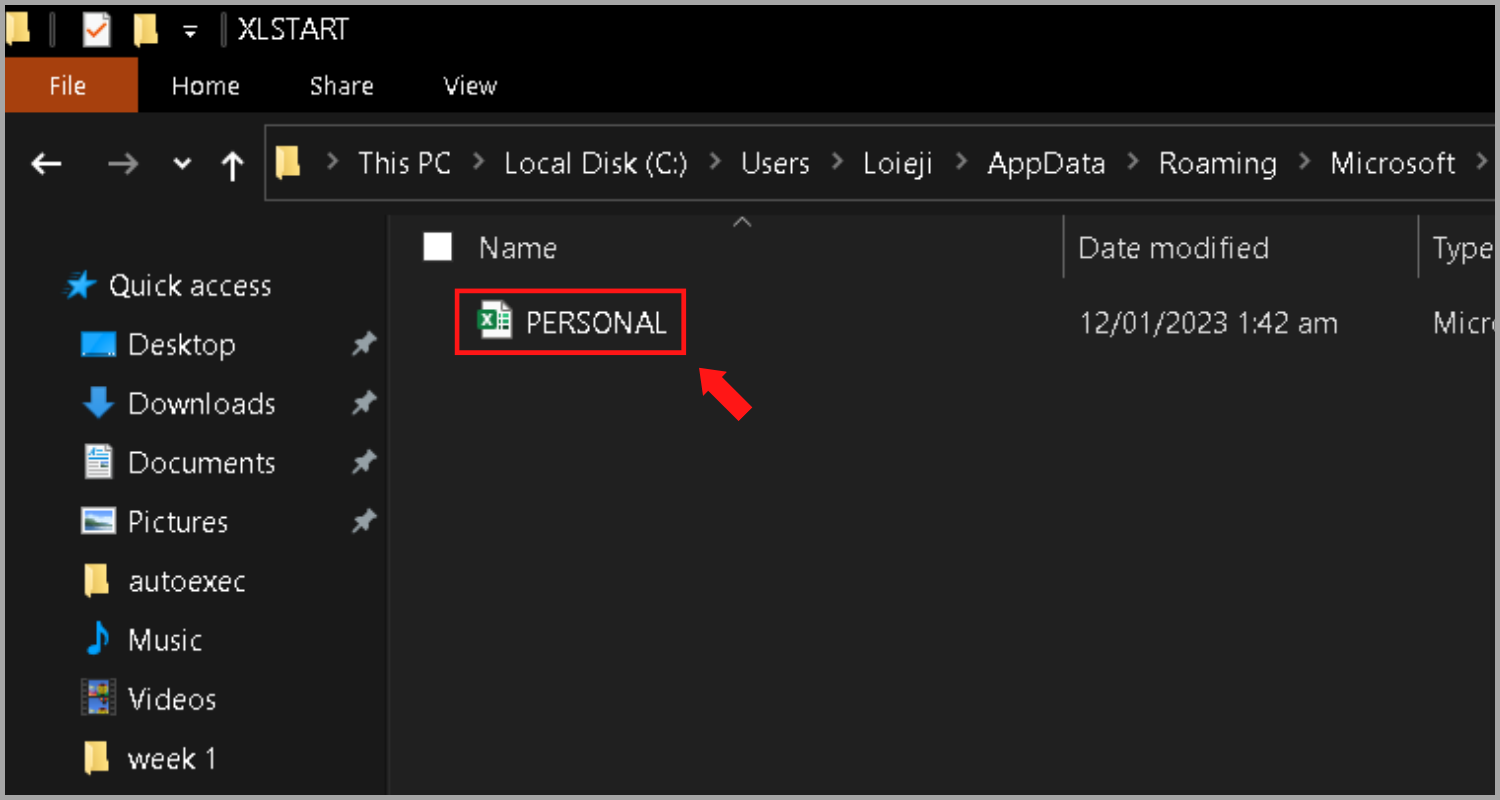Click the sort direction arrow above Name

742,222
